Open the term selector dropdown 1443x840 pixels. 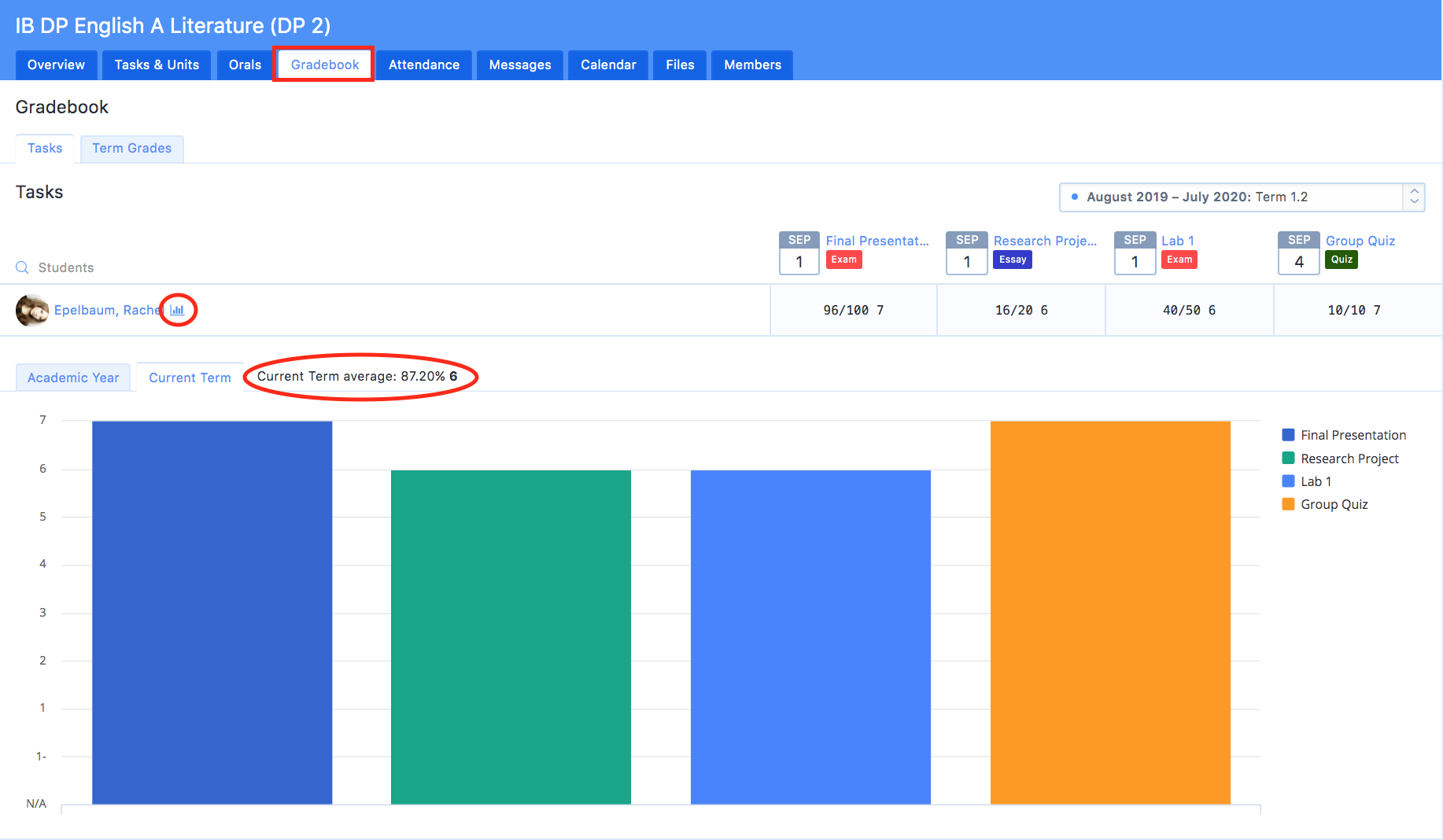point(1231,197)
